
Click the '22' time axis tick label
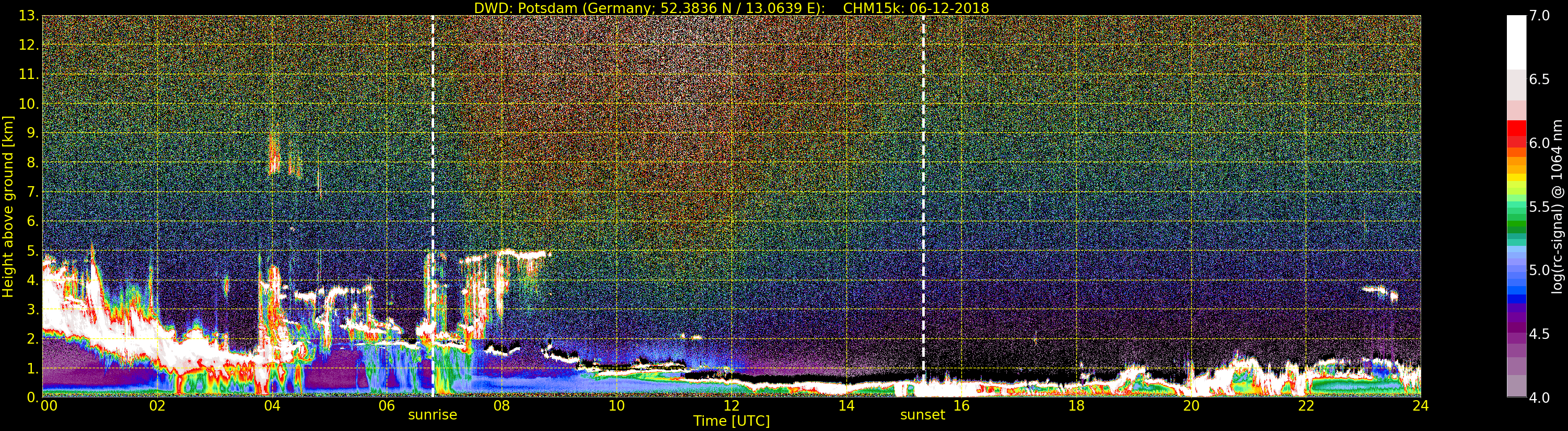[x=1306, y=406]
